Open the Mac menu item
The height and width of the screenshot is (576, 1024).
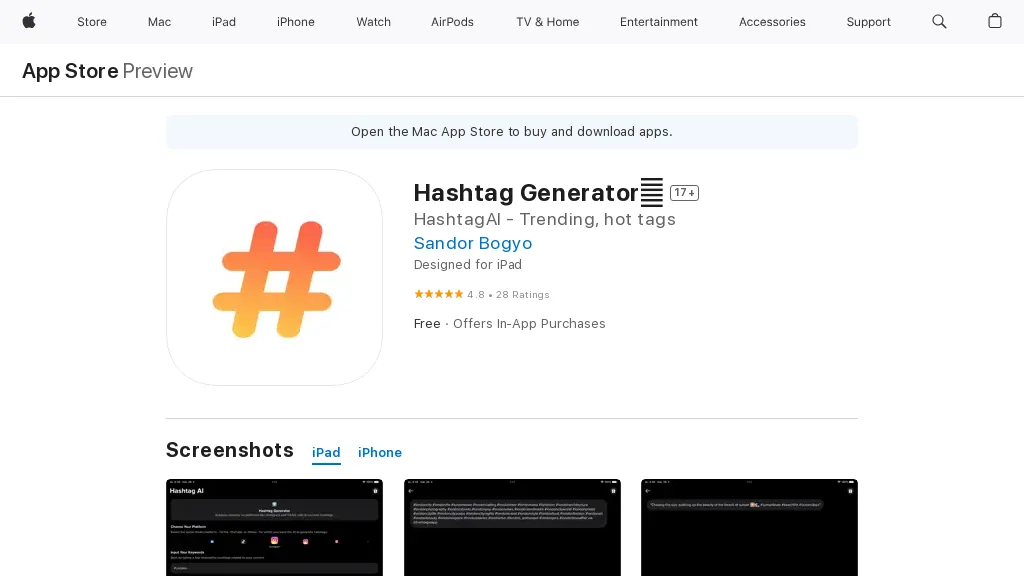[x=160, y=22]
